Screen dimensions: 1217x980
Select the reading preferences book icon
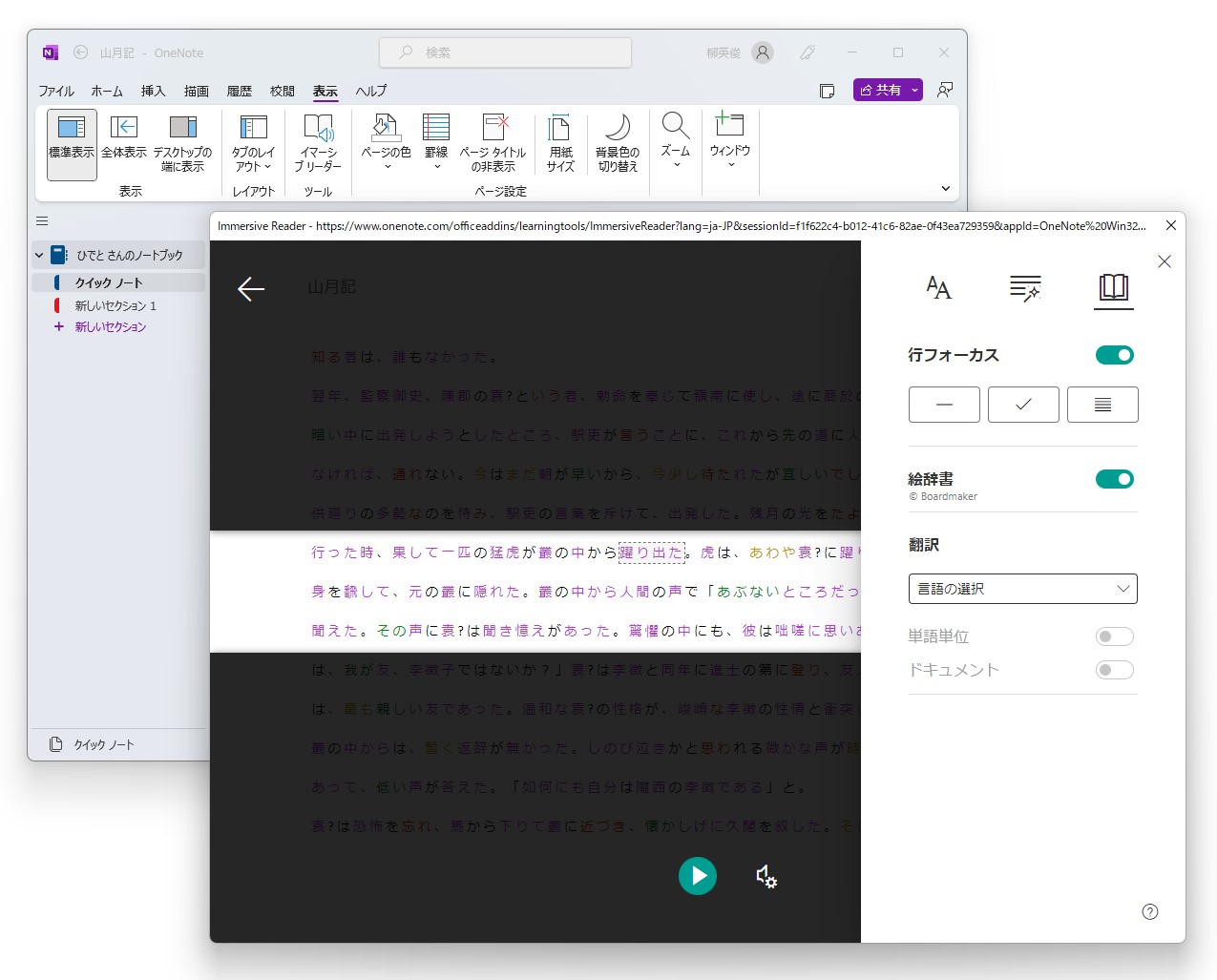point(1113,288)
